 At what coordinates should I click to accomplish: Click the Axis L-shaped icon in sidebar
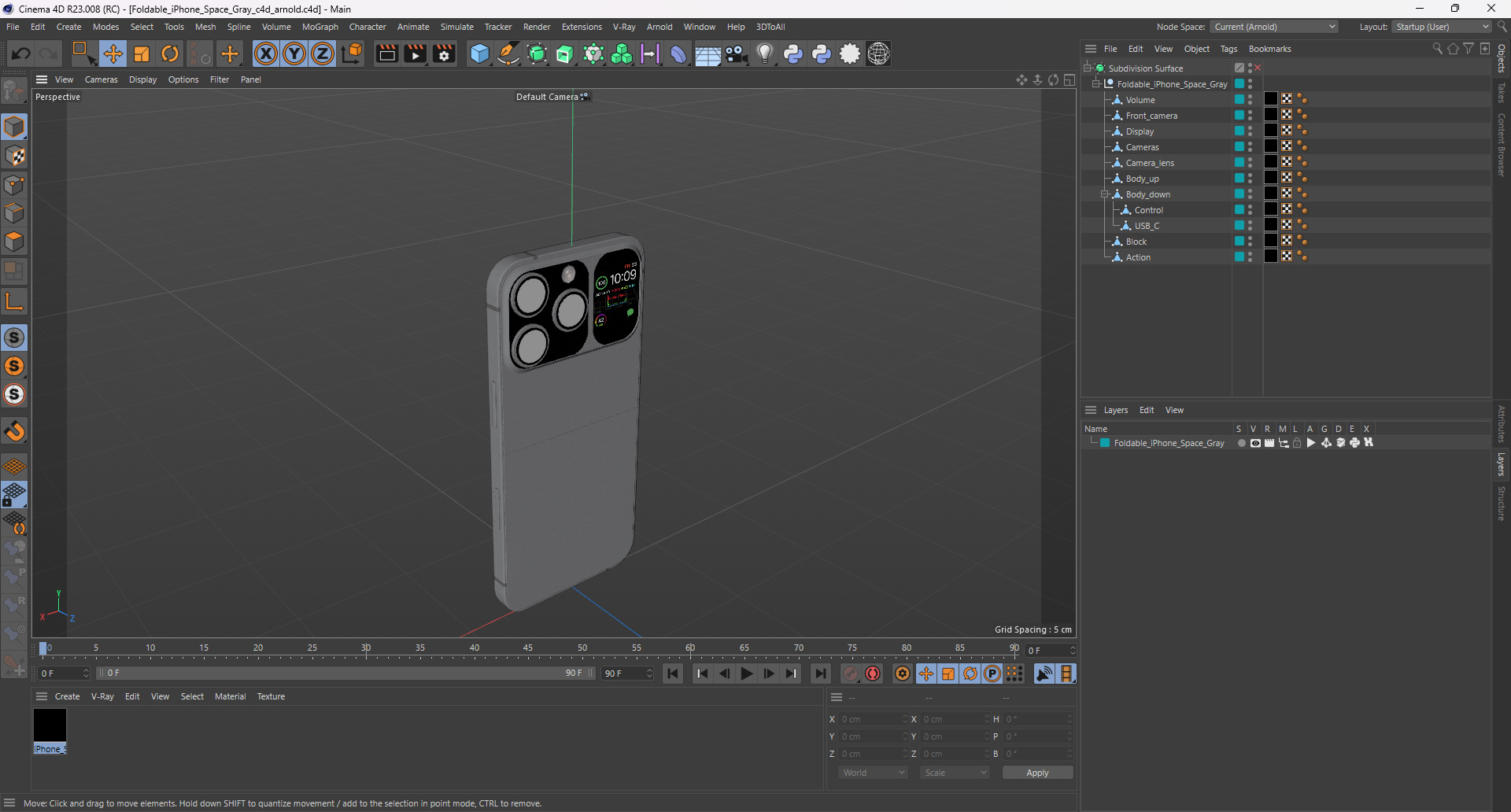(14, 301)
